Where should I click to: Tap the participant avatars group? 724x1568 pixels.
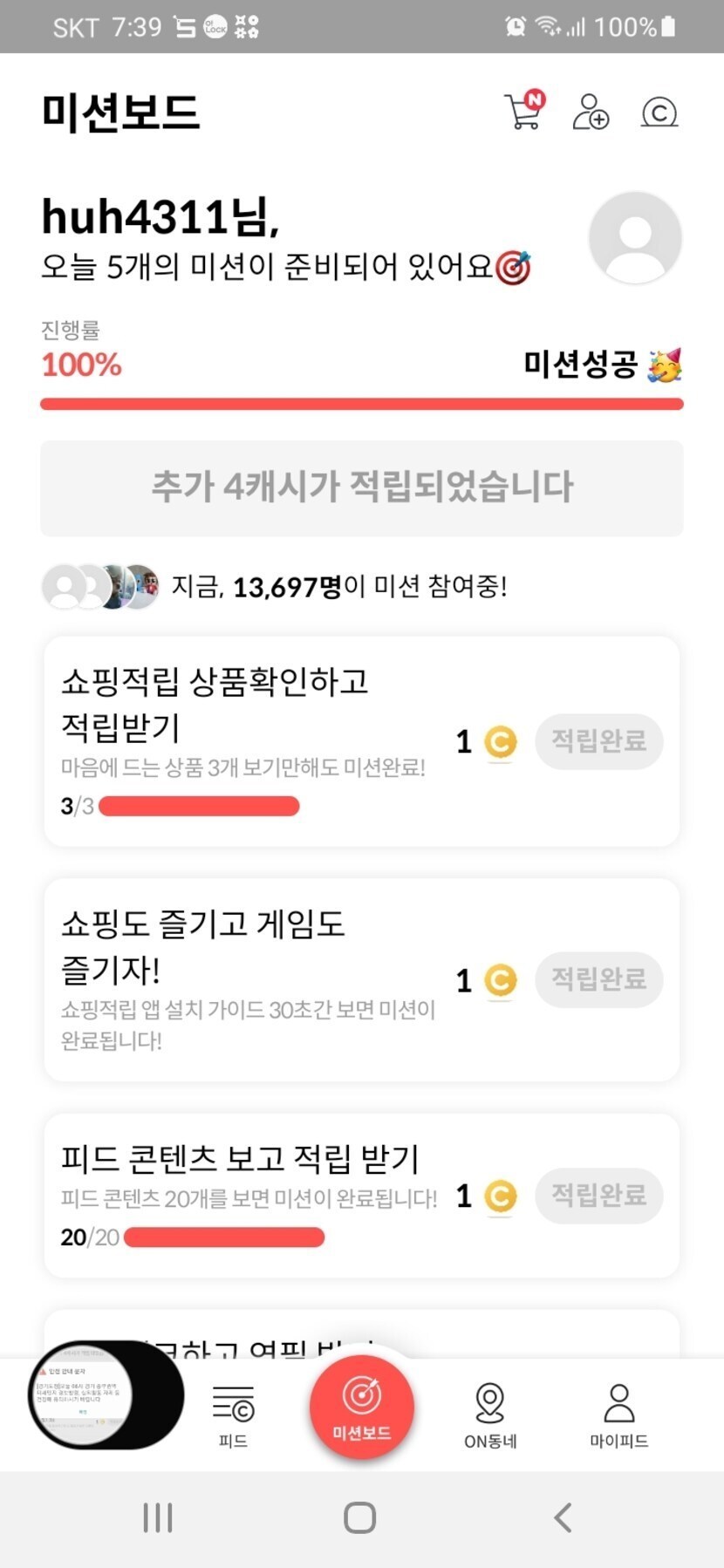pos(101,586)
